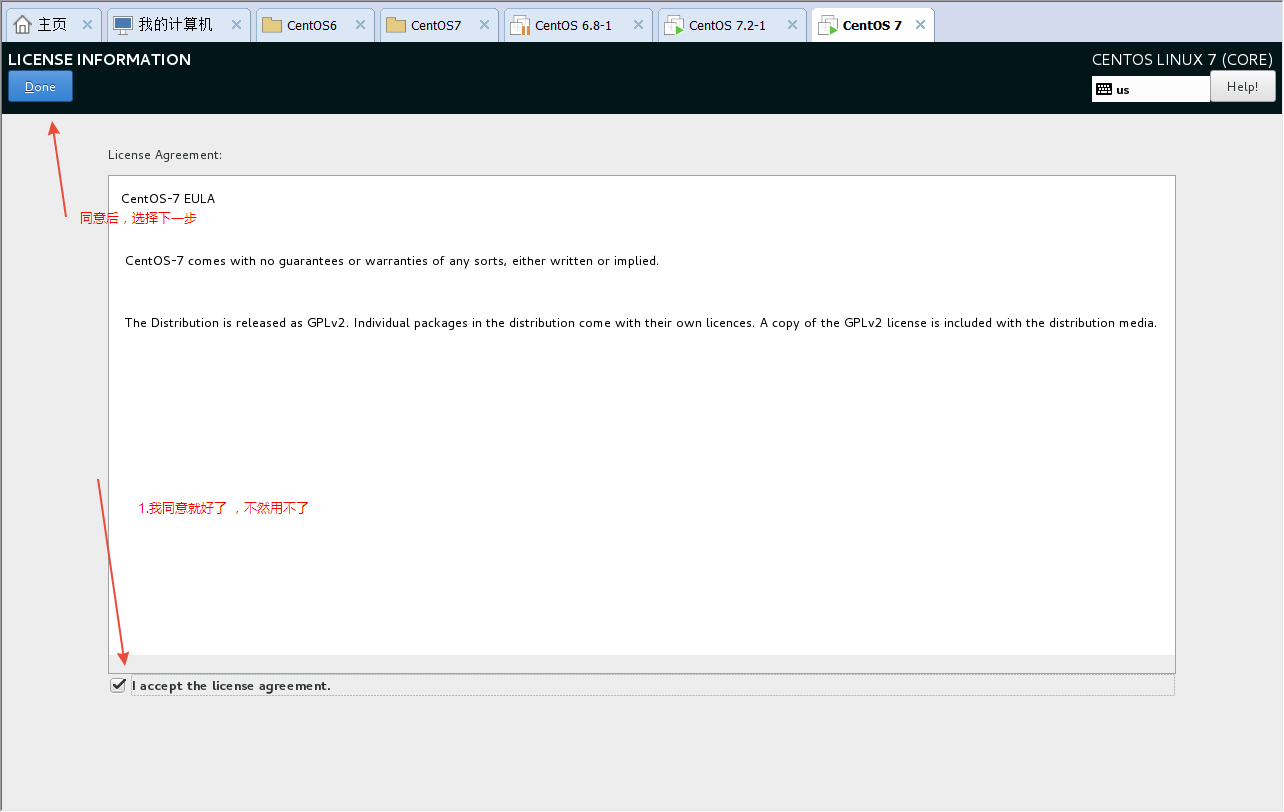
Task: Open the Help! button
Action: click(x=1243, y=87)
